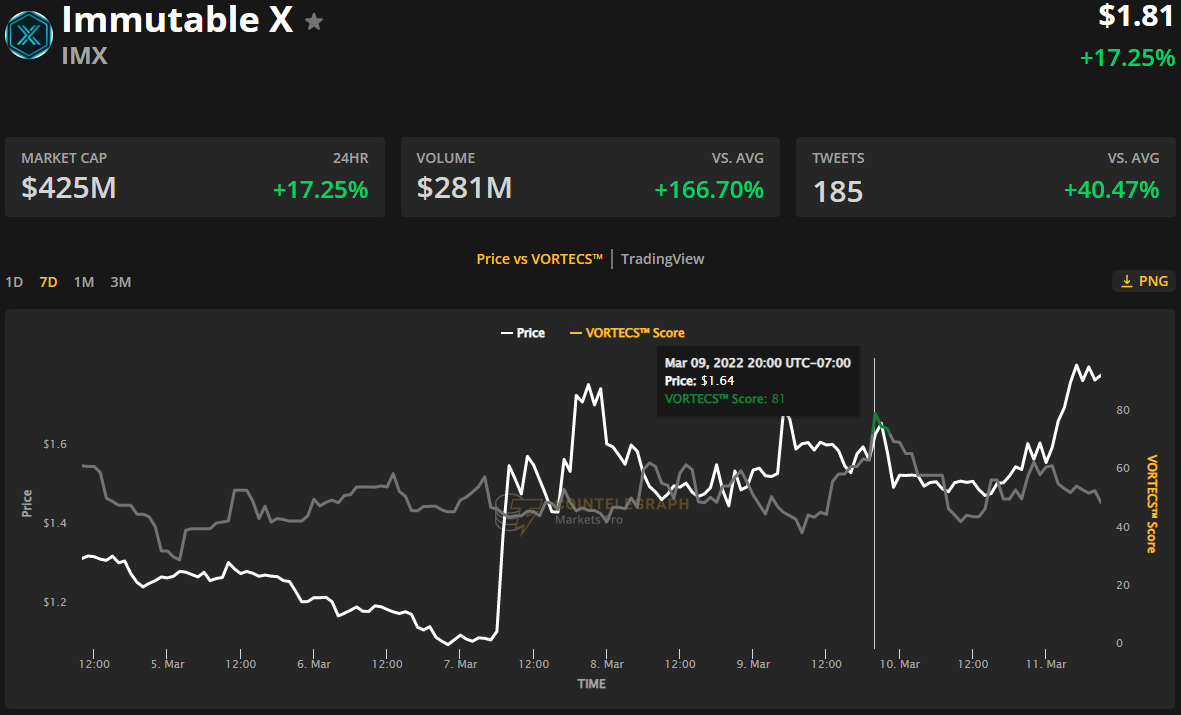The image size is (1181, 715).
Task: Select the 1D time range
Action: coord(14,282)
